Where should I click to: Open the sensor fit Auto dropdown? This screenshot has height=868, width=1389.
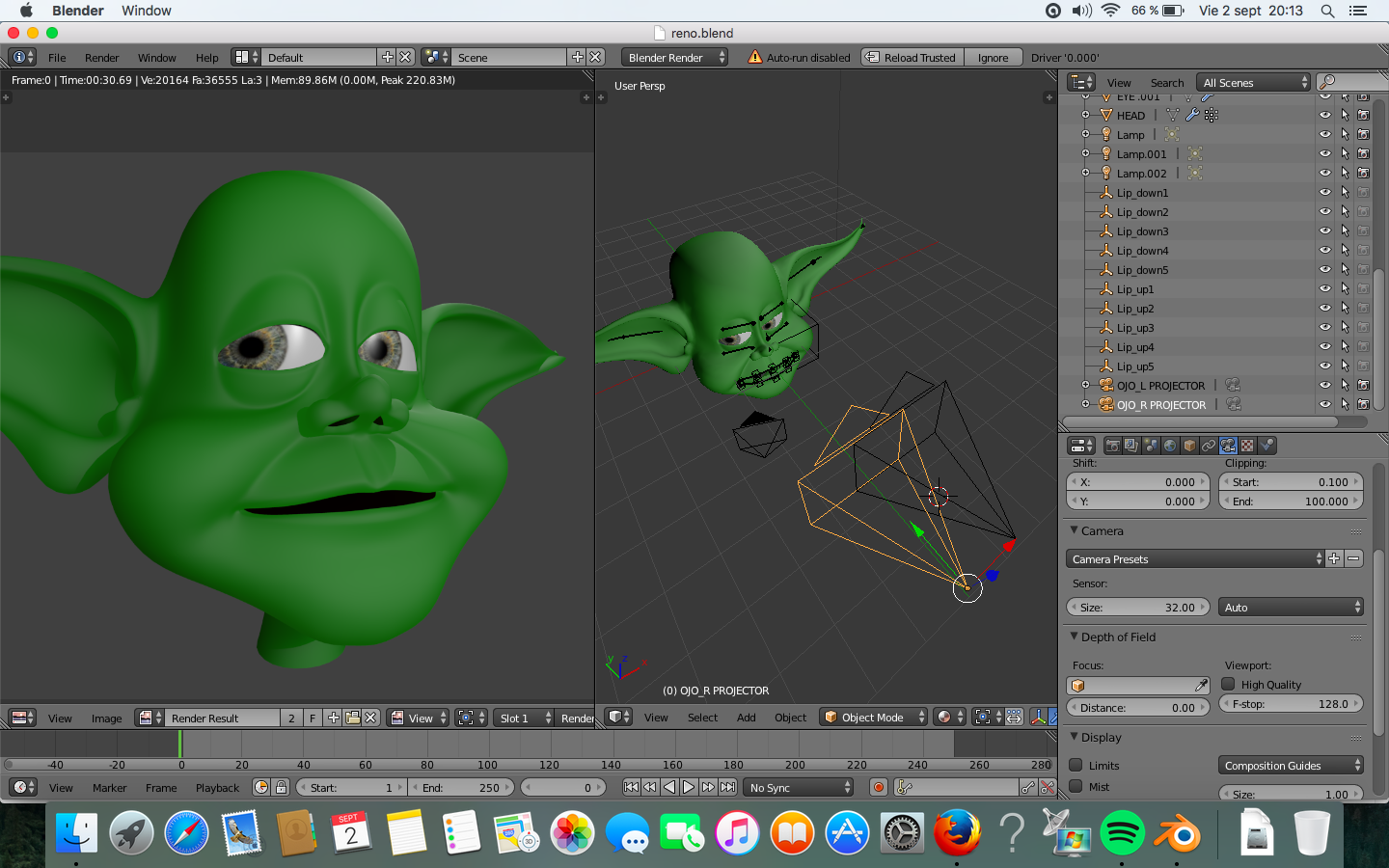[x=1291, y=607]
